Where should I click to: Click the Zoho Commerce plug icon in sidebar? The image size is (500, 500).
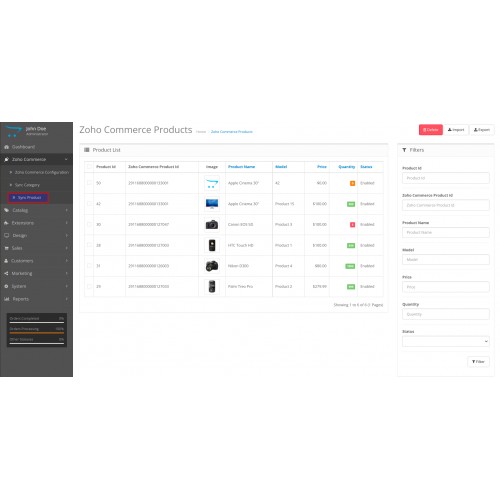click(6, 159)
